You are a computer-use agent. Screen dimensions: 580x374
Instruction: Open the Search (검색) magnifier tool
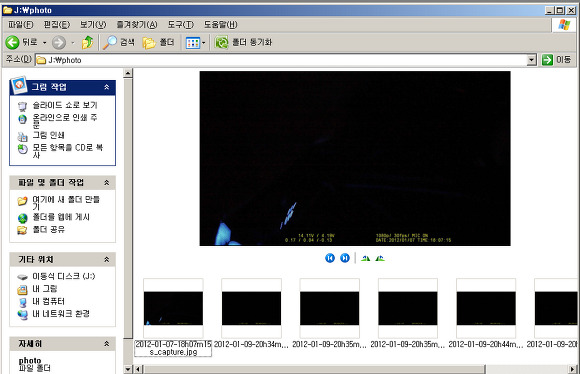pos(109,43)
